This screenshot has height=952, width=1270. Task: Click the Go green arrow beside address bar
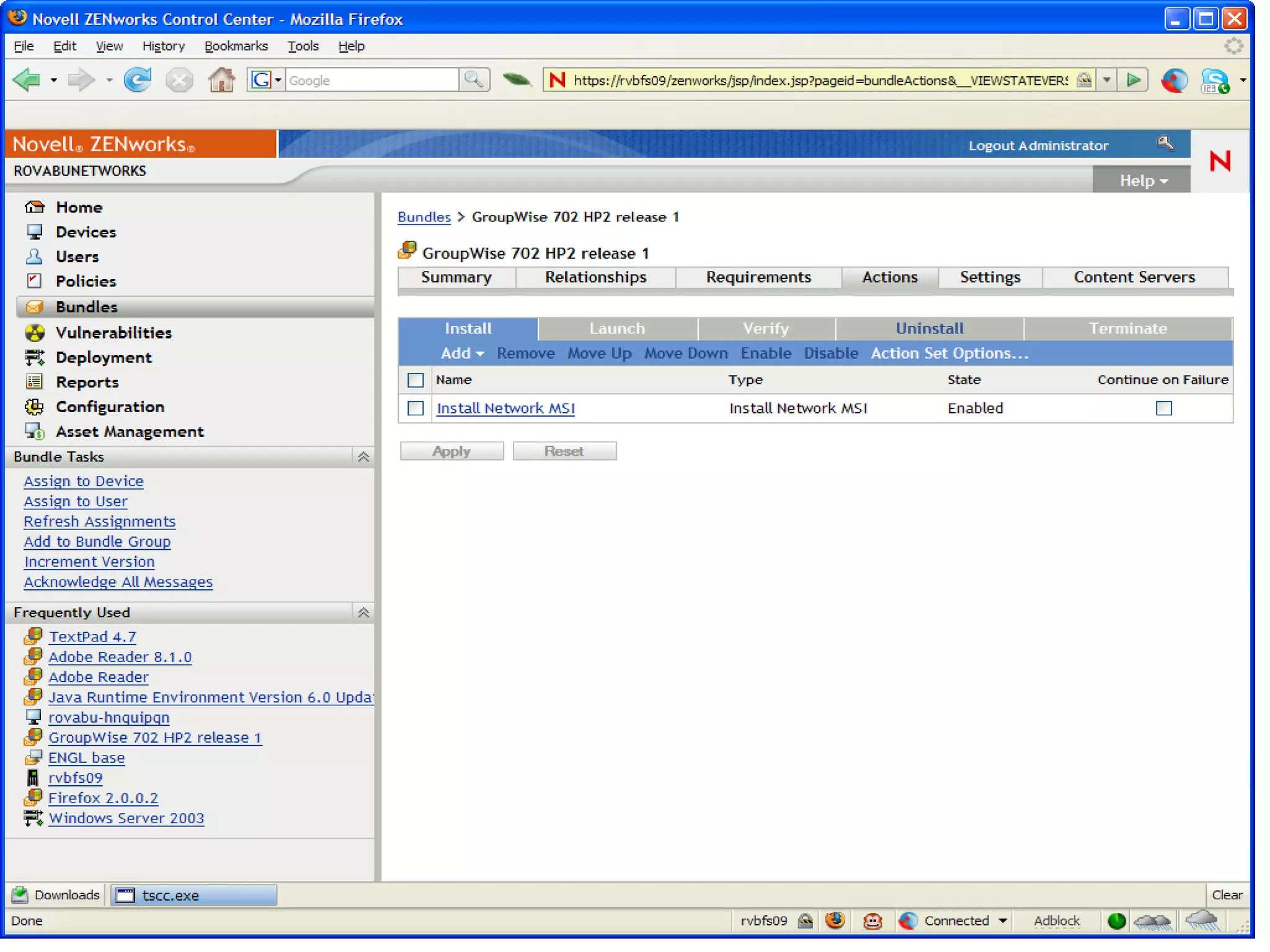click(x=1134, y=80)
